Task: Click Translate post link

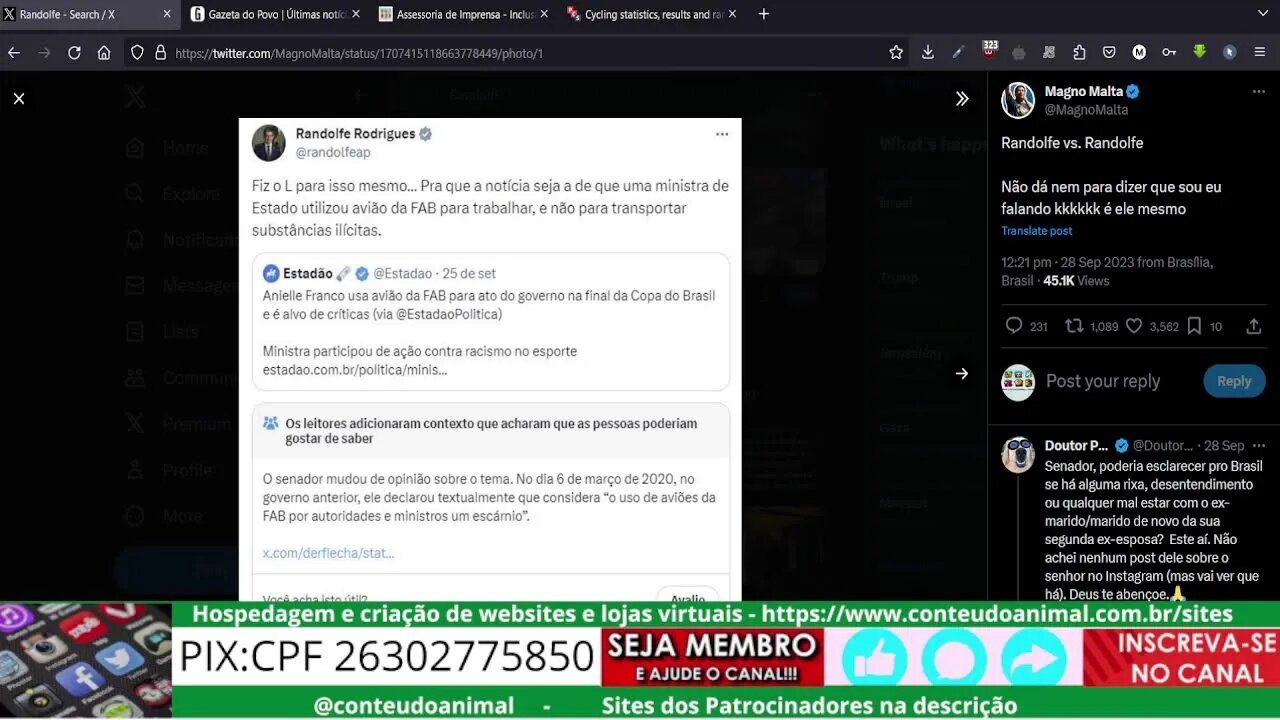Action: pyautogui.click(x=1037, y=231)
